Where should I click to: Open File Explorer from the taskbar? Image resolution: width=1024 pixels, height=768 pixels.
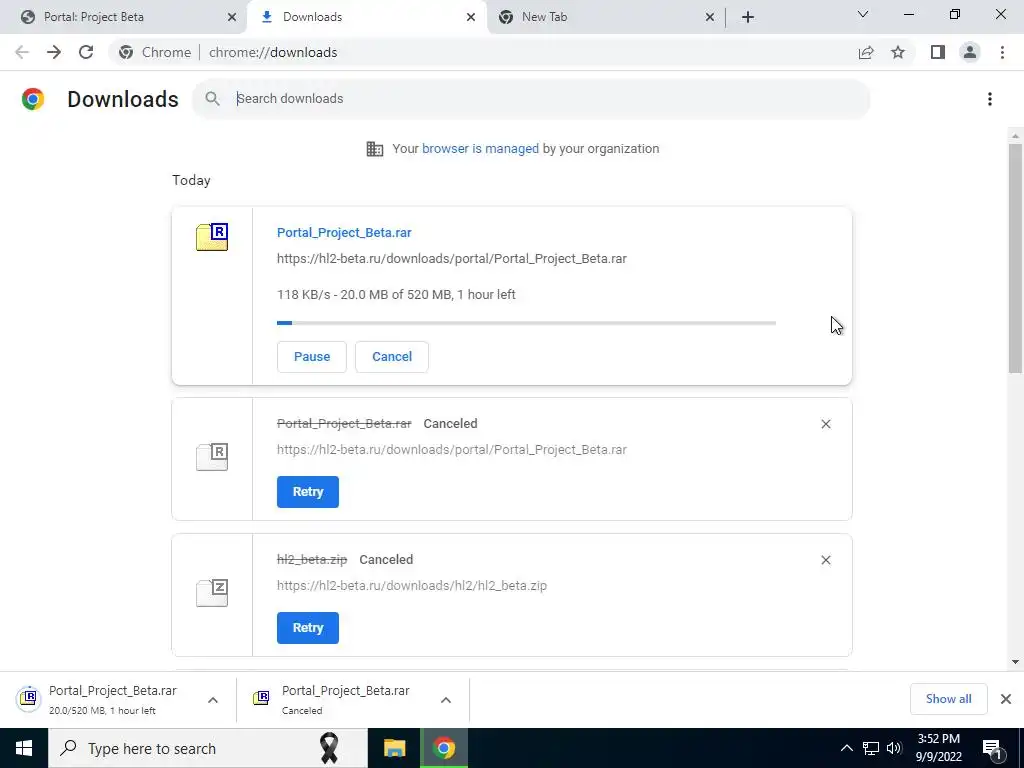coord(394,748)
